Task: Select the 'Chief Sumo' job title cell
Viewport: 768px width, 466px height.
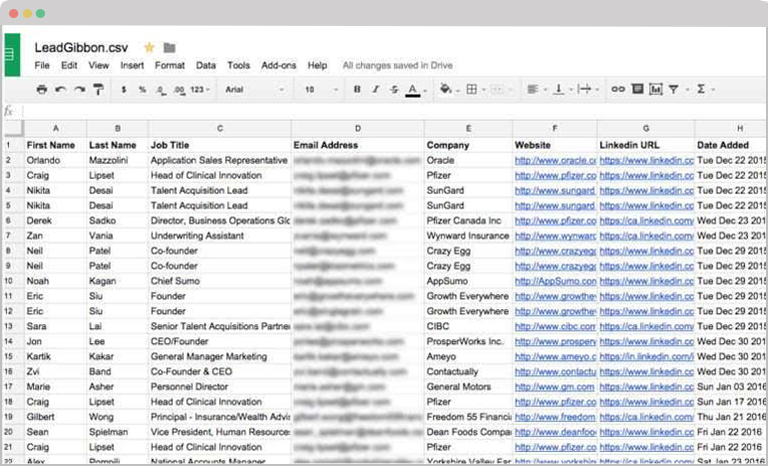Action: [220, 281]
